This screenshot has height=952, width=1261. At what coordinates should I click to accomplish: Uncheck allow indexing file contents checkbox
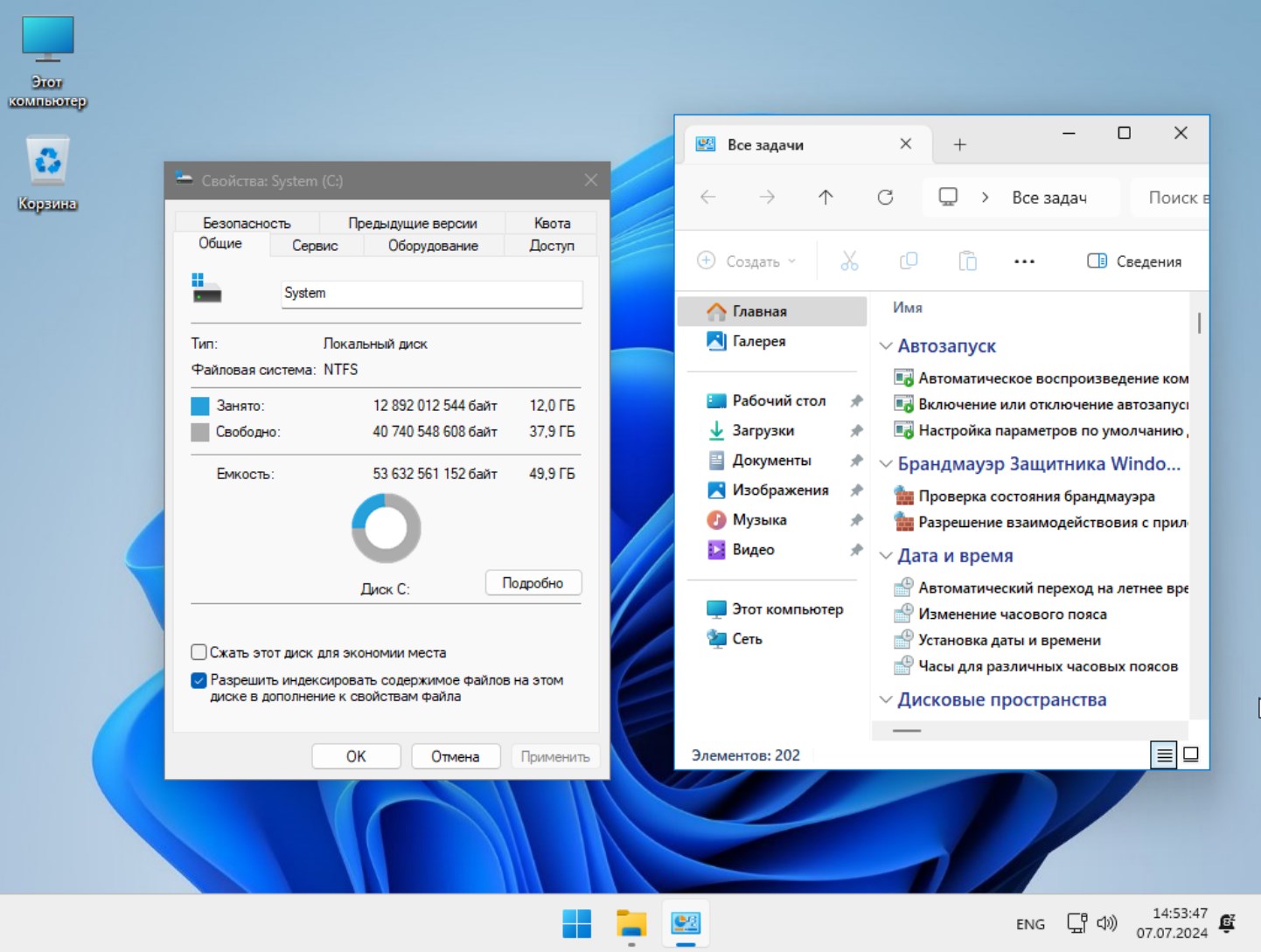point(199,680)
